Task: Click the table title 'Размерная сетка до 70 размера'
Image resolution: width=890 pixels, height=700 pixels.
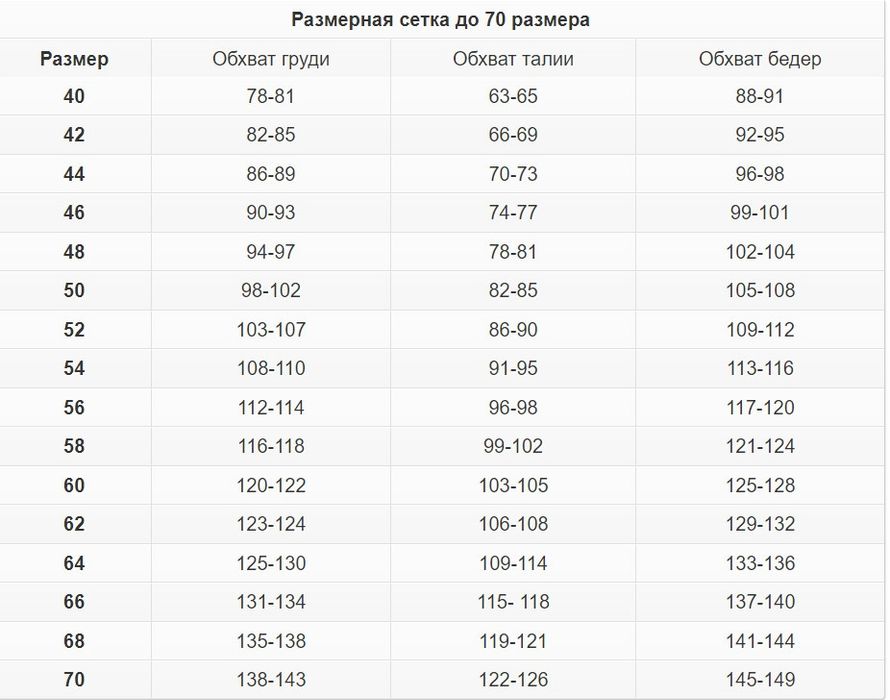Action: (441, 19)
